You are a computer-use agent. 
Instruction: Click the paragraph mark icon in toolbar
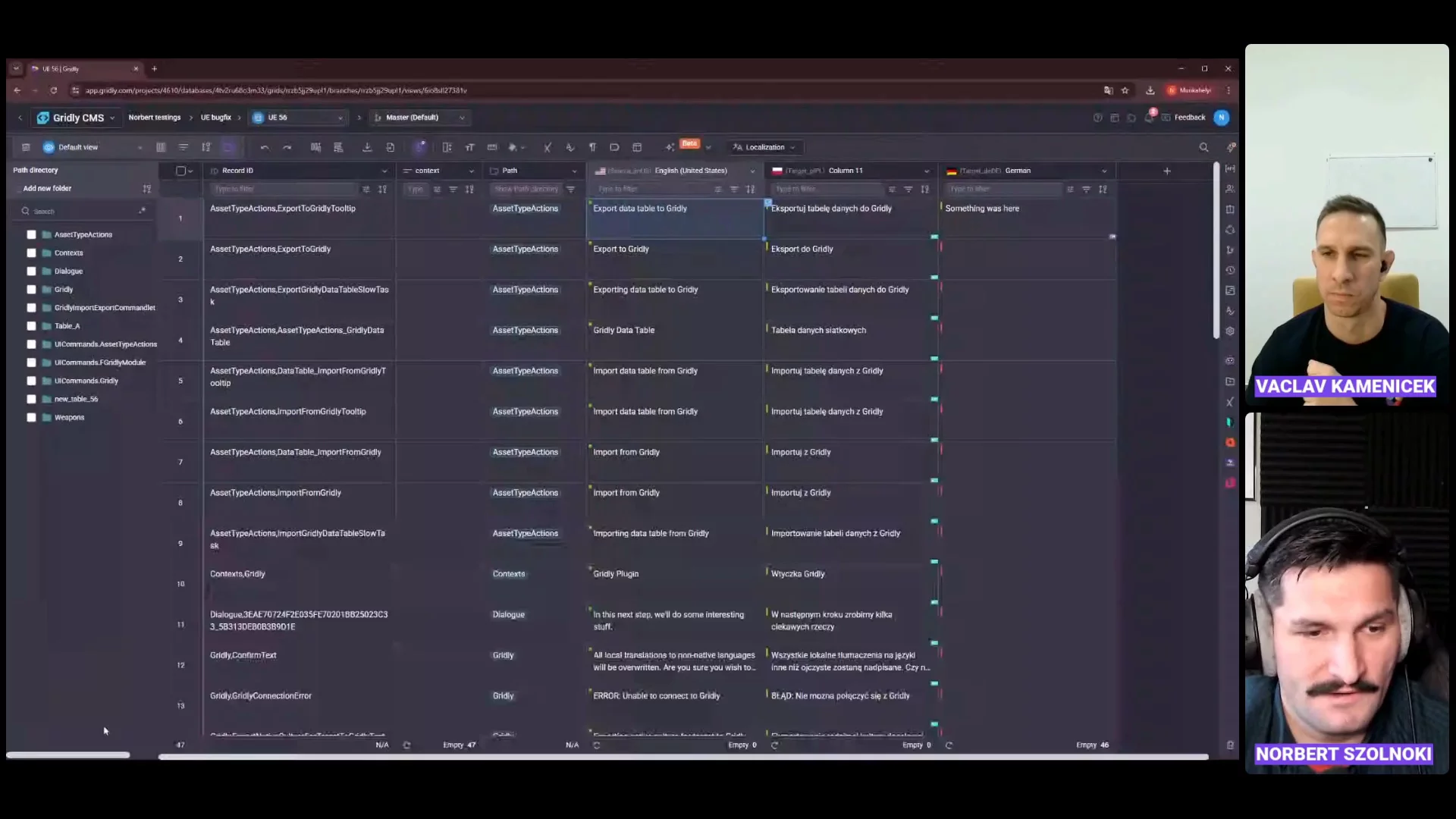592,147
